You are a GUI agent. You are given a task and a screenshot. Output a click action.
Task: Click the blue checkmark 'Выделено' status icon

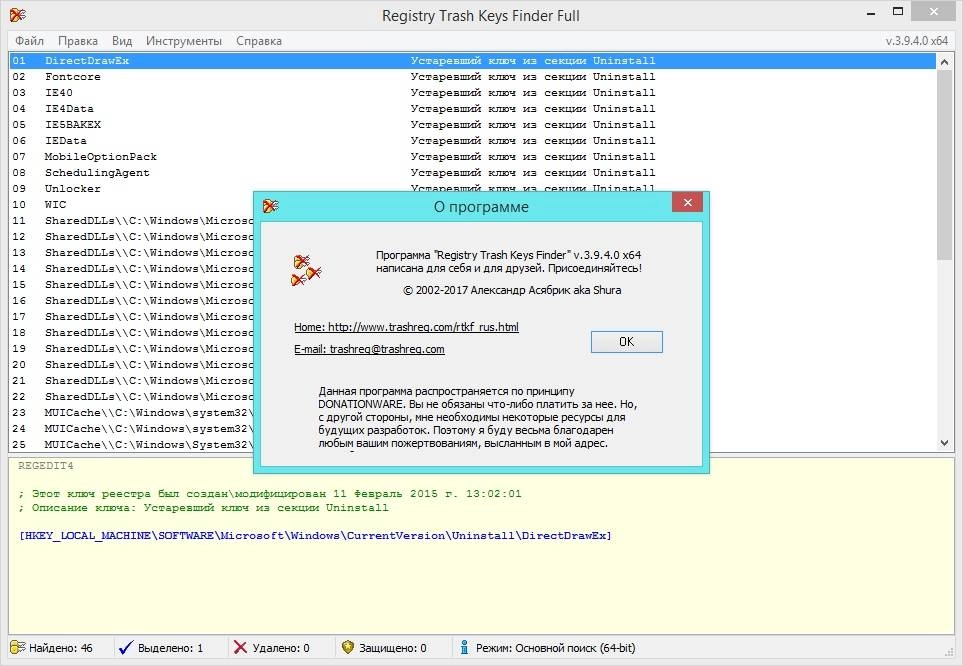tap(126, 648)
